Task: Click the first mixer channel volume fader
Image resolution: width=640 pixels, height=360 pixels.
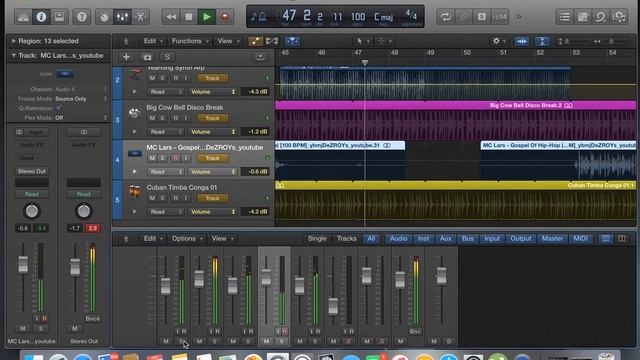Action: tap(165, 286)
